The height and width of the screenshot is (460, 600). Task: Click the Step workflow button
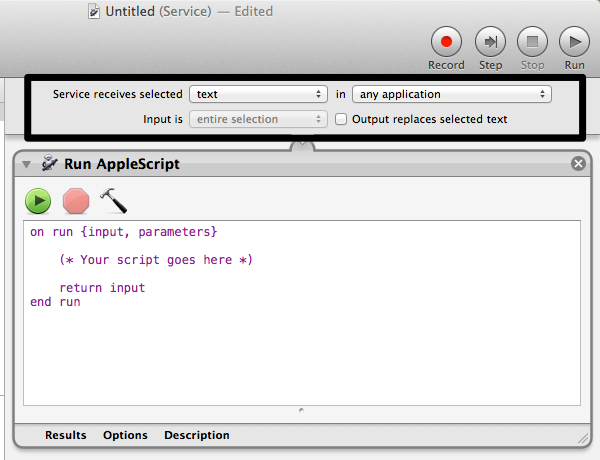(490, 42)
